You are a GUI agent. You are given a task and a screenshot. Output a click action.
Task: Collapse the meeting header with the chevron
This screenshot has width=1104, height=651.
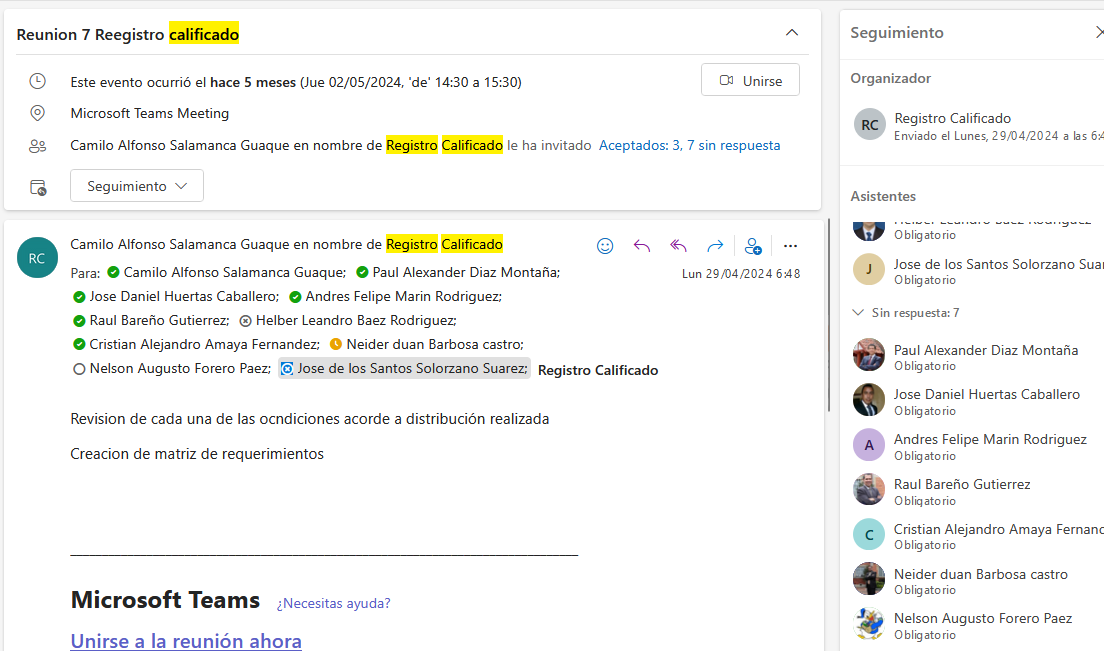tap(792, 33)
